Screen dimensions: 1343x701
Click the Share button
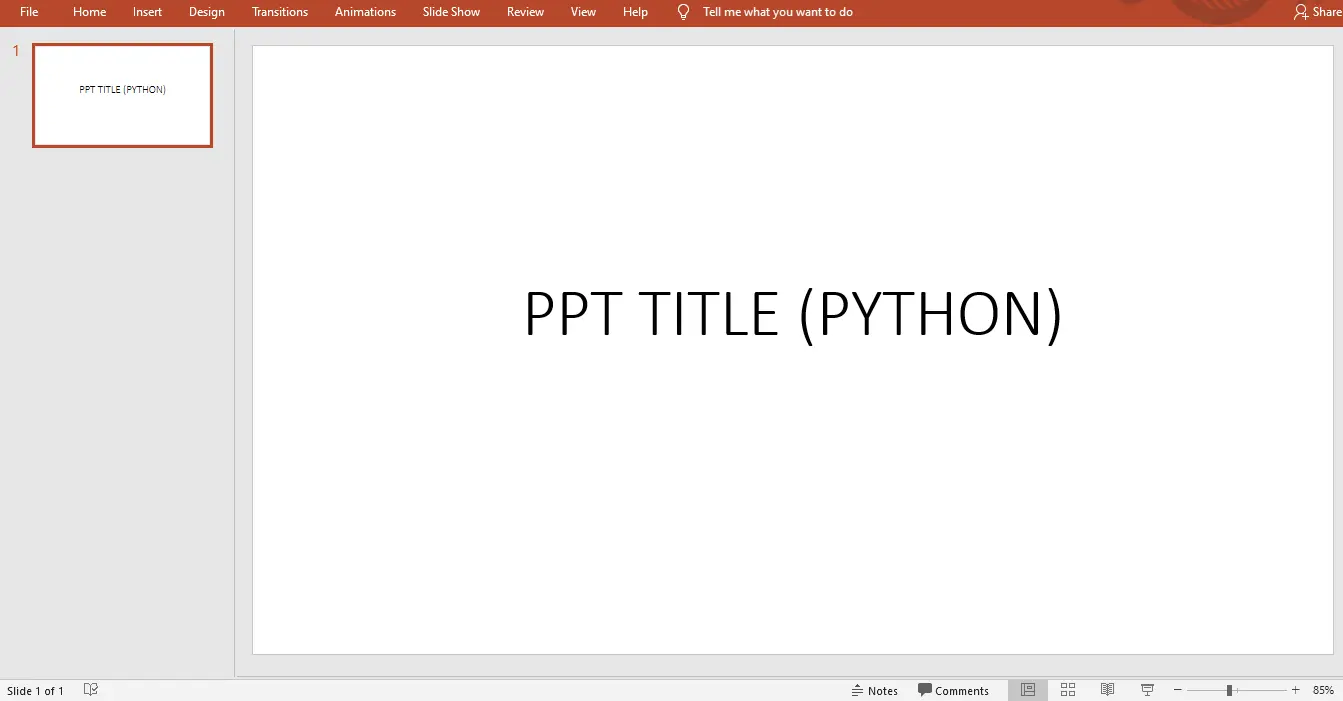pos(1316,12)
